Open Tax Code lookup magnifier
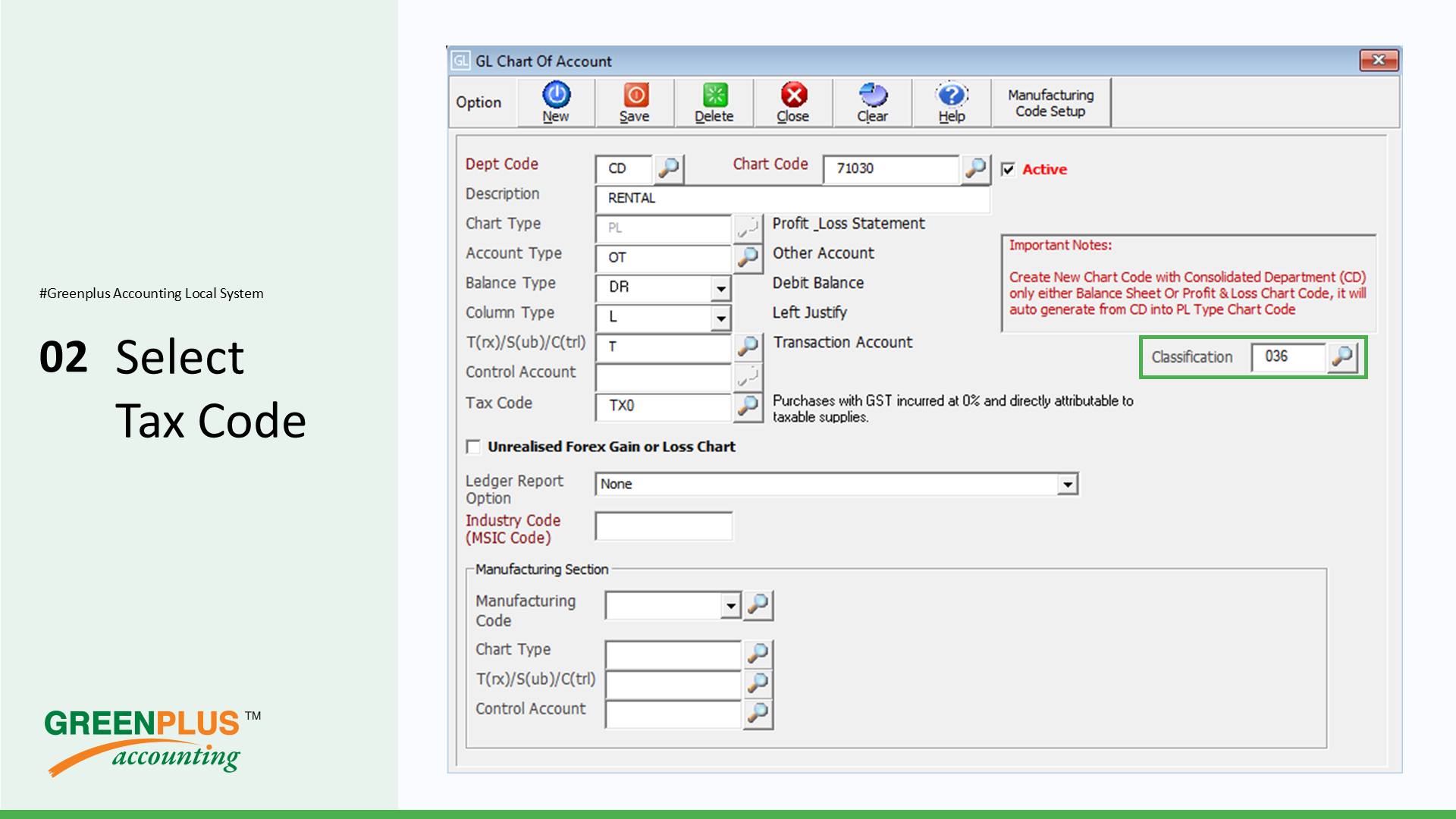The width and height of the screenshot is (1456, 819). (x=748, y=406)
